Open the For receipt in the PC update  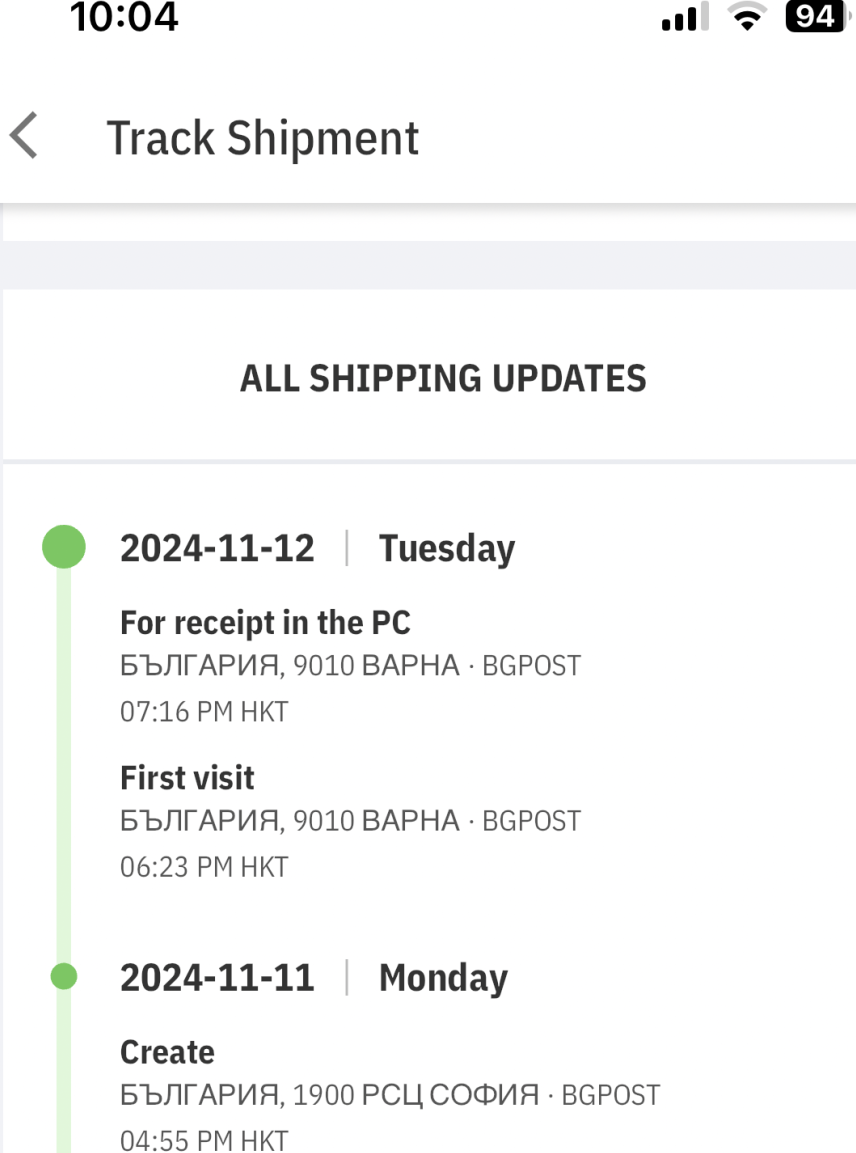pos(265,623)
